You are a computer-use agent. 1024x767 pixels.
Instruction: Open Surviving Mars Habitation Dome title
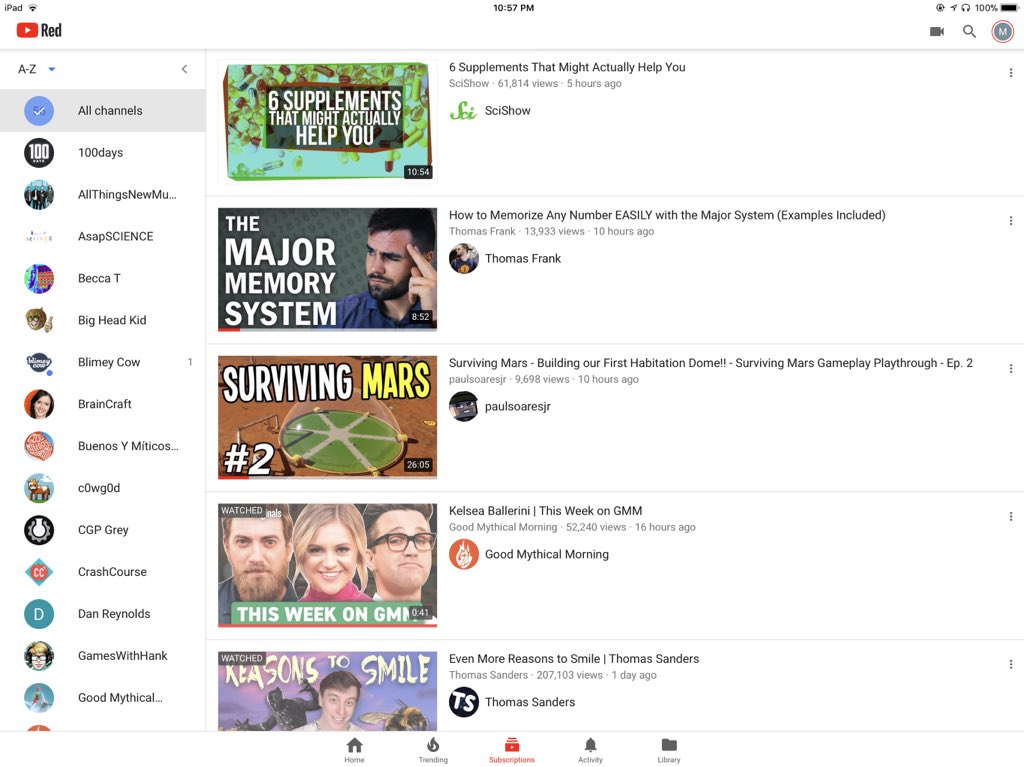point(711,363)
